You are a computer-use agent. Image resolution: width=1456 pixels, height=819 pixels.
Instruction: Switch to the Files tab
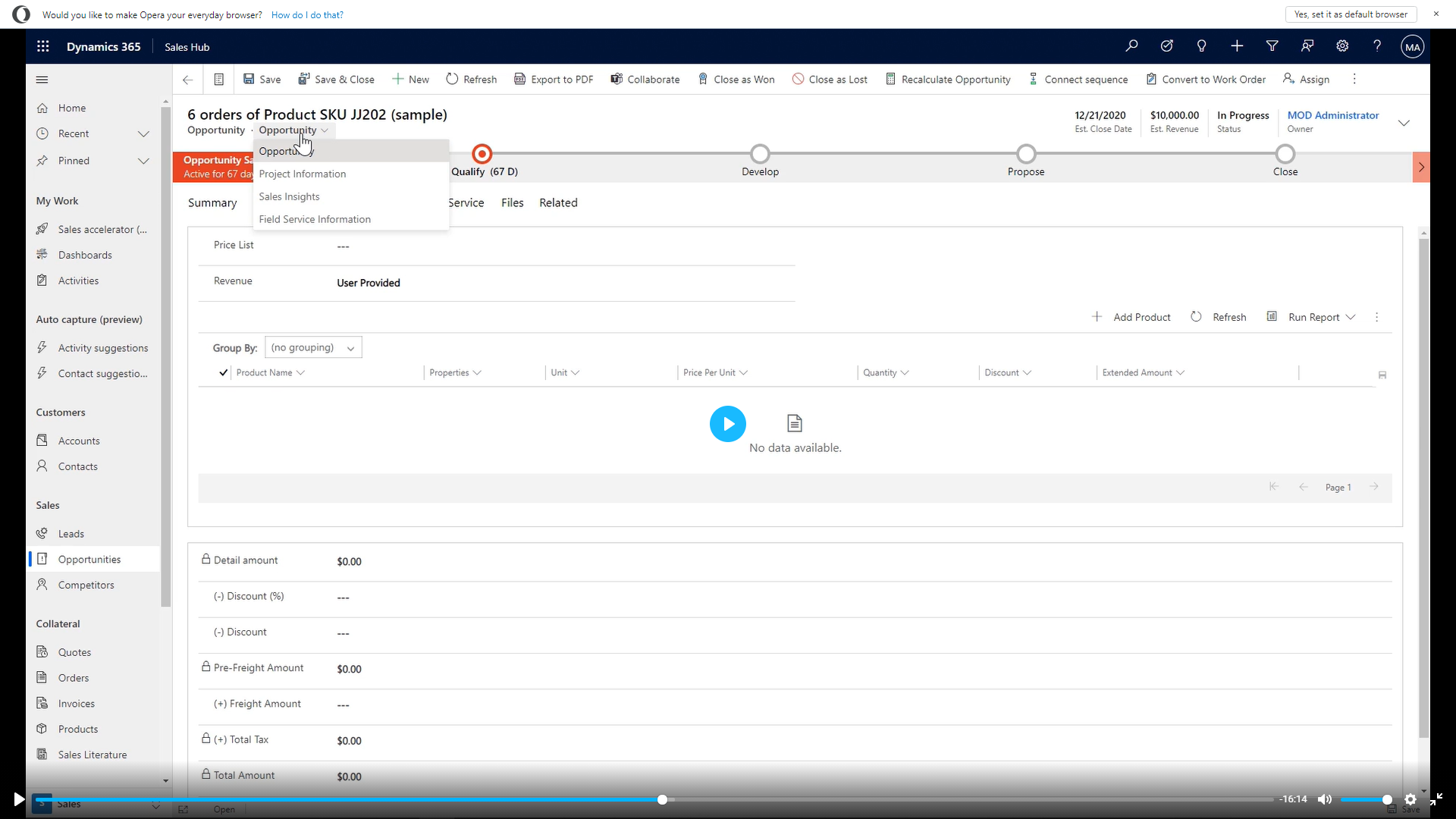[x=512, y=202]
